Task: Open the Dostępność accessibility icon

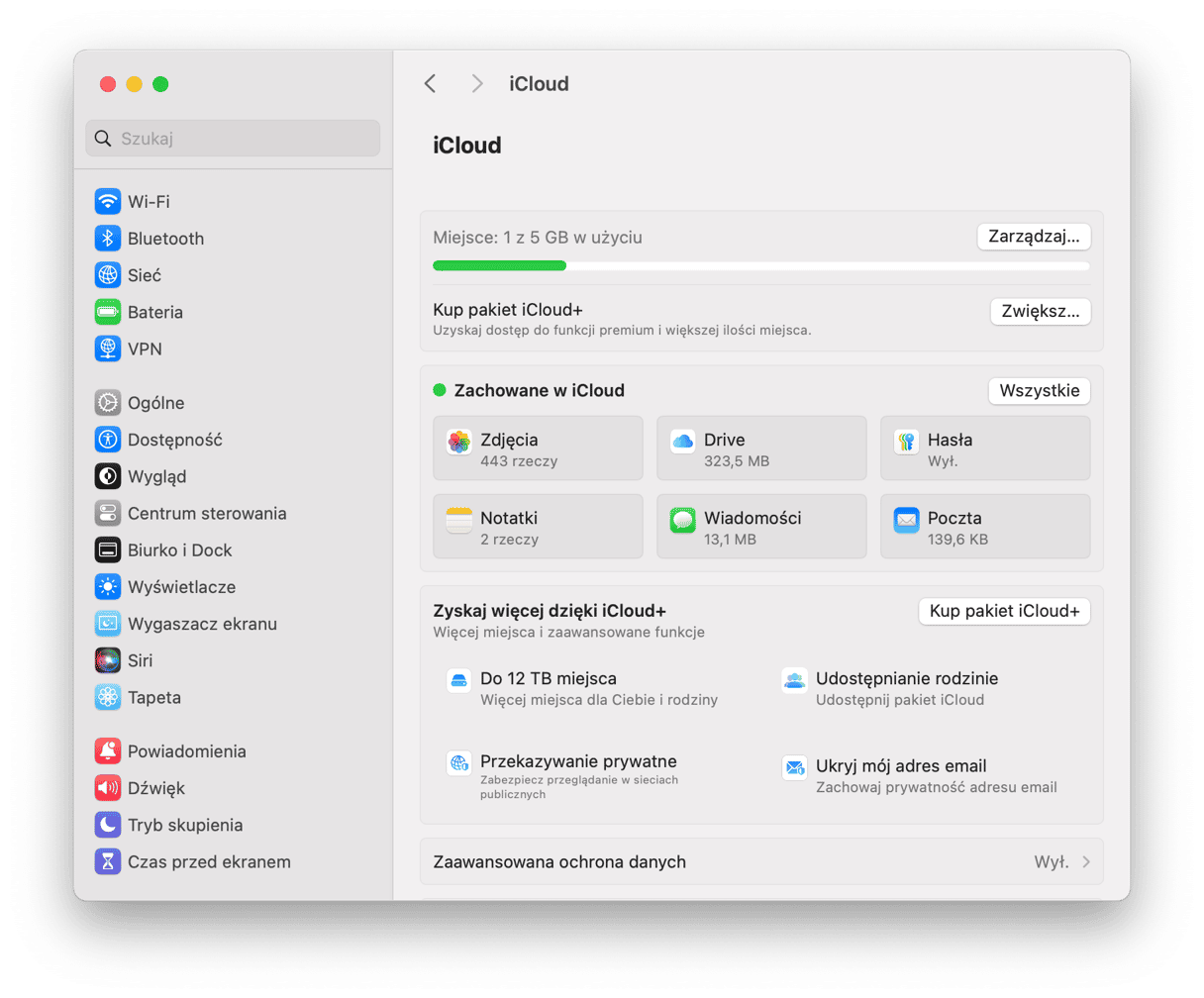Action: pos(108,439)
